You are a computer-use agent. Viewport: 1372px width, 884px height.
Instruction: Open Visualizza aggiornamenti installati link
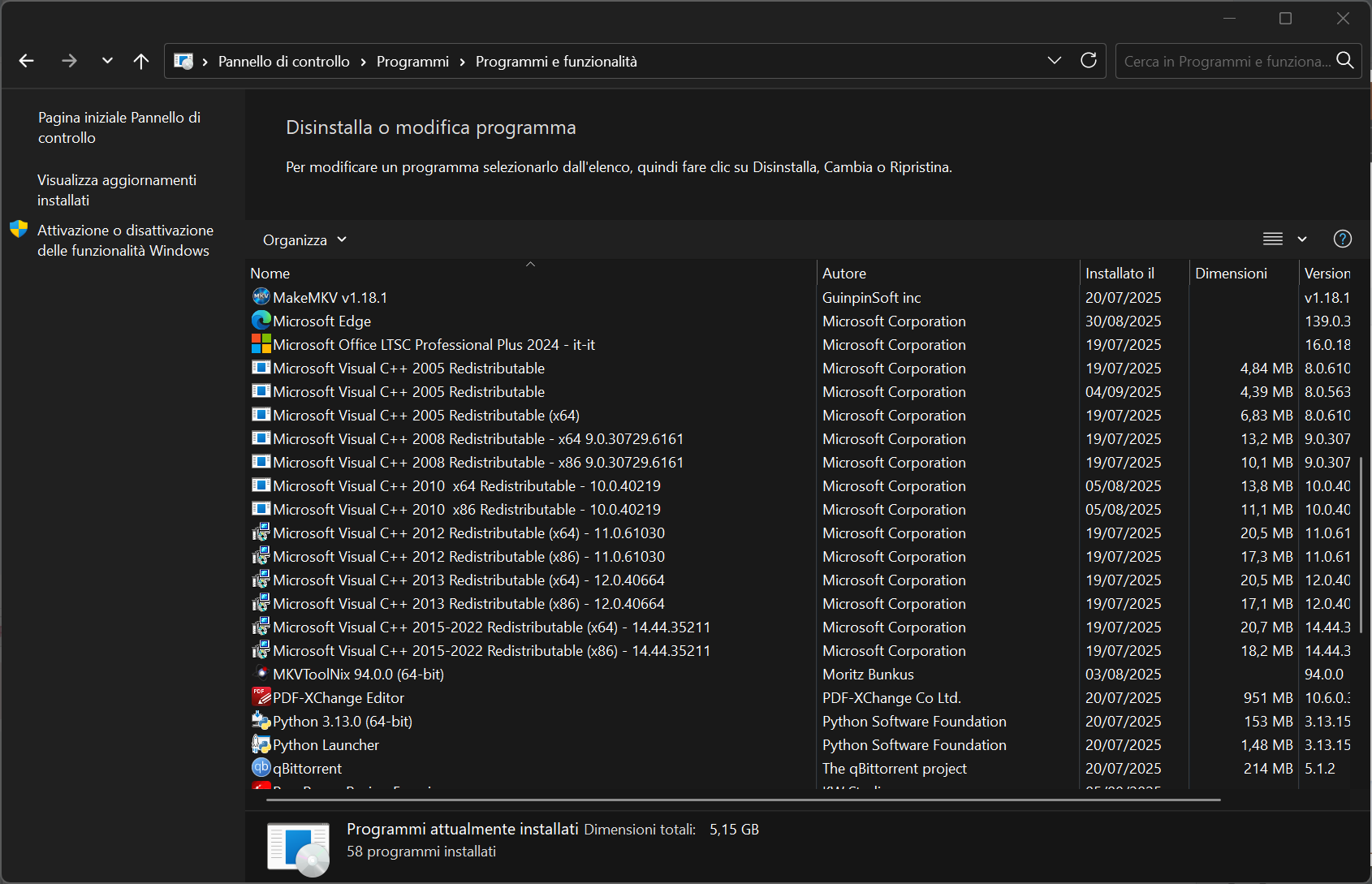pos(117,190)
